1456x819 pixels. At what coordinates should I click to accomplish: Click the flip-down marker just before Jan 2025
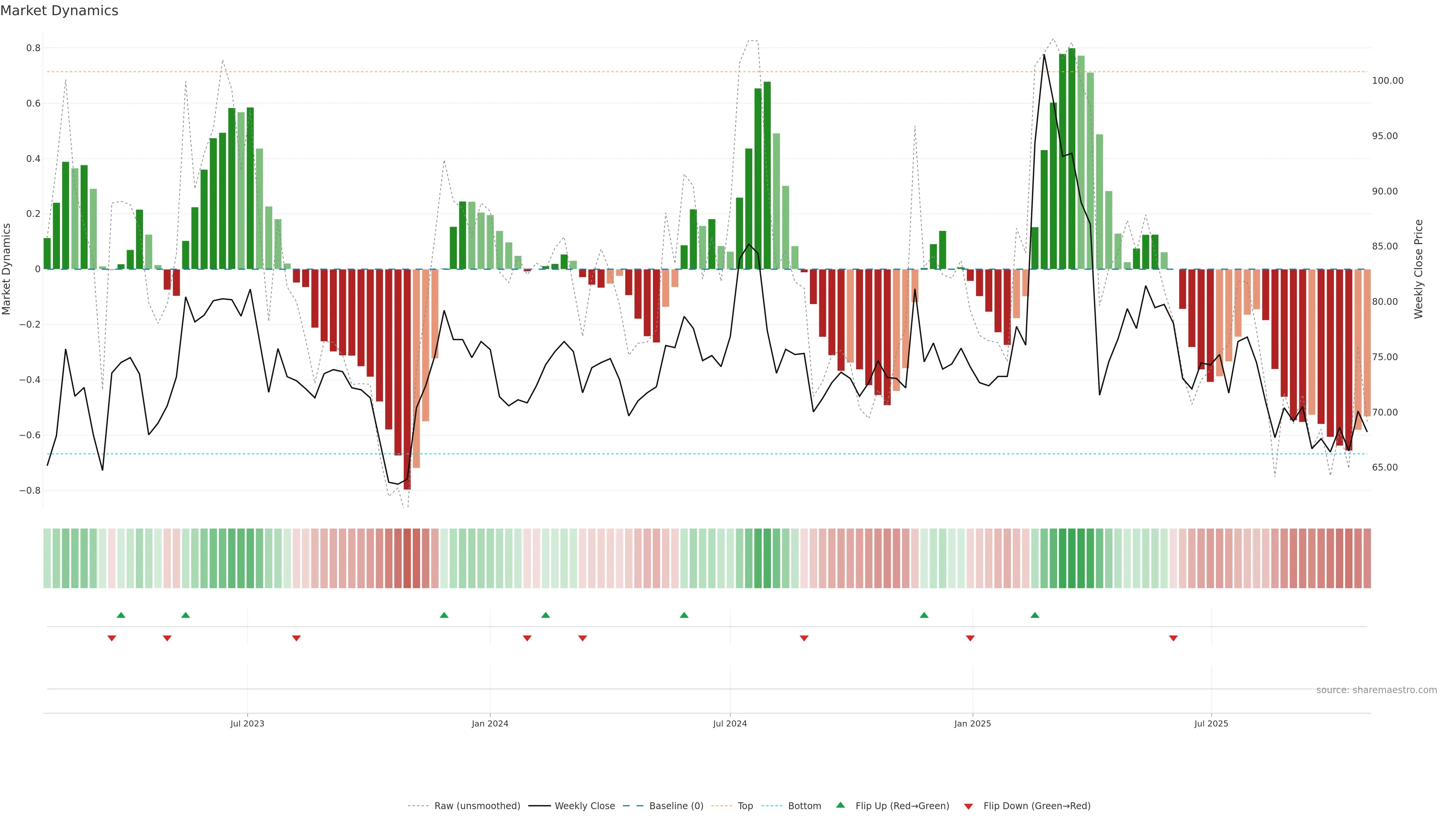point(971,638)
